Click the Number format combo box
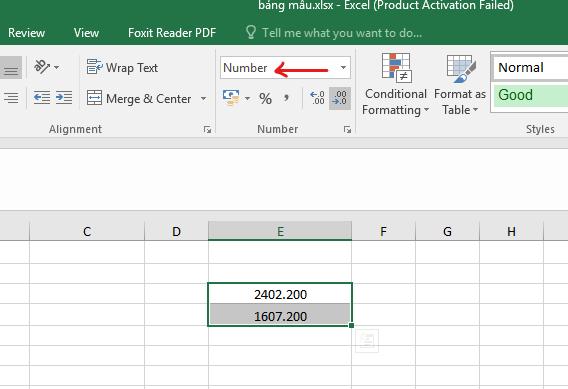568x389 pixels. point(285,68)
